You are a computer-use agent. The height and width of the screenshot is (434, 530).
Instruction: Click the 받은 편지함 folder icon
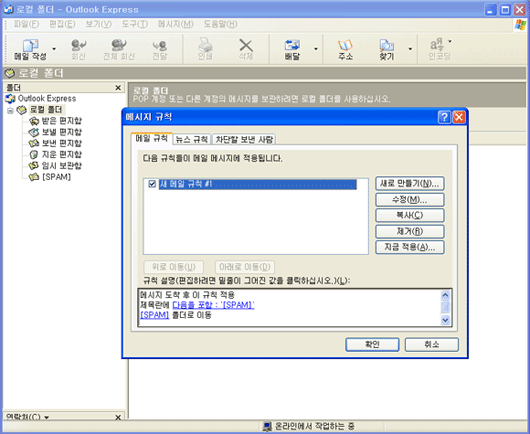[x=34, y=121]
